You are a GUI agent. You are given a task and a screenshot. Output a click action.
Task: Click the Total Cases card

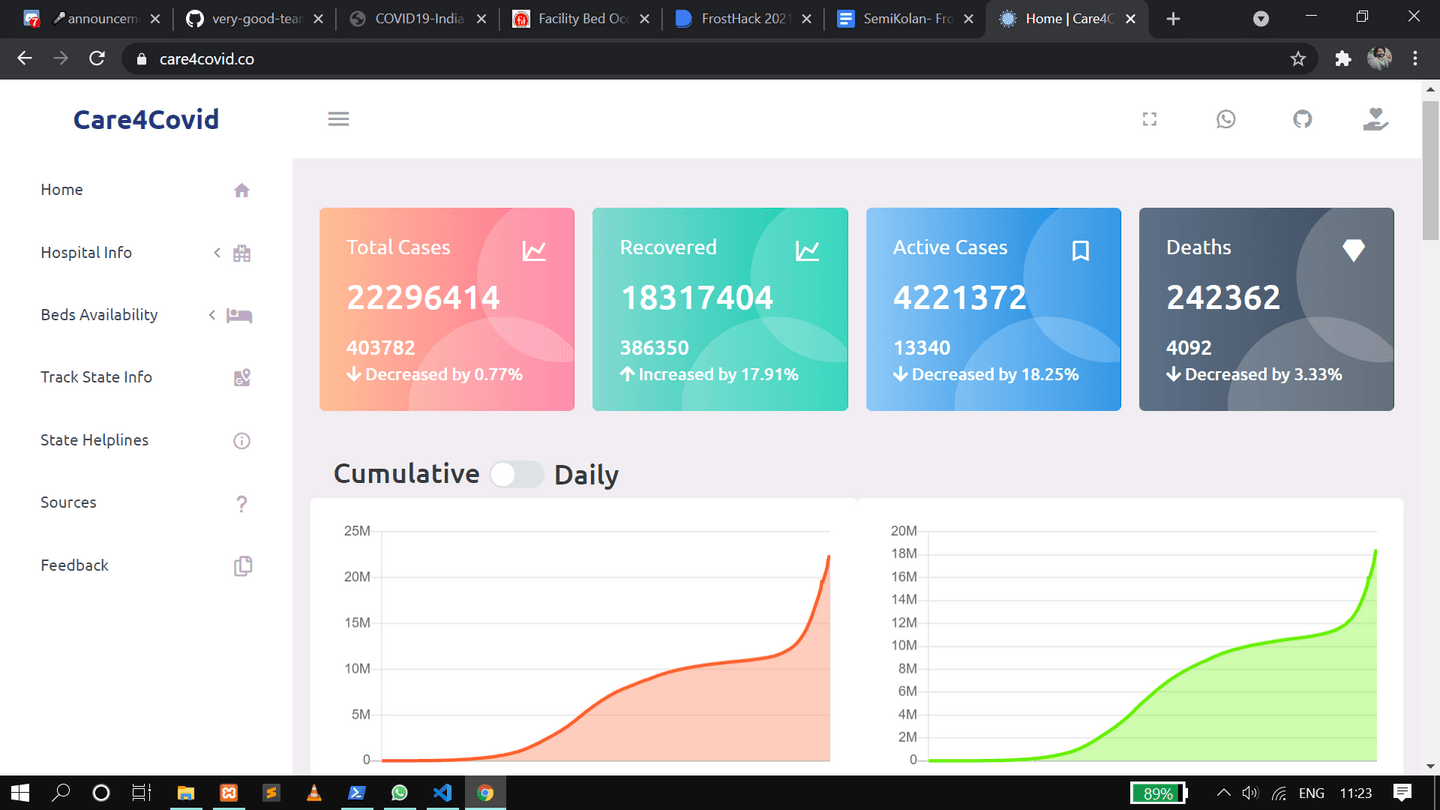[x=447, y=309]
